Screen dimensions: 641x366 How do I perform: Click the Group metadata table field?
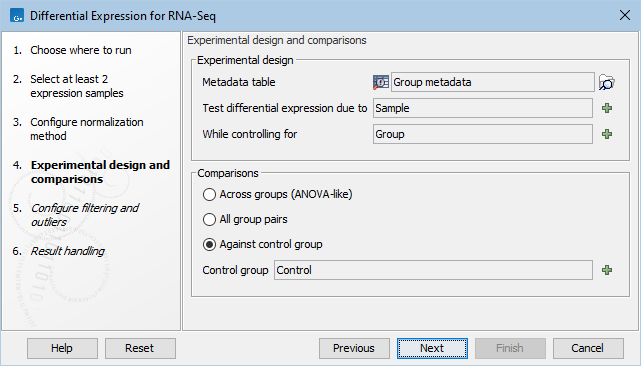click(x=493, y=82)
